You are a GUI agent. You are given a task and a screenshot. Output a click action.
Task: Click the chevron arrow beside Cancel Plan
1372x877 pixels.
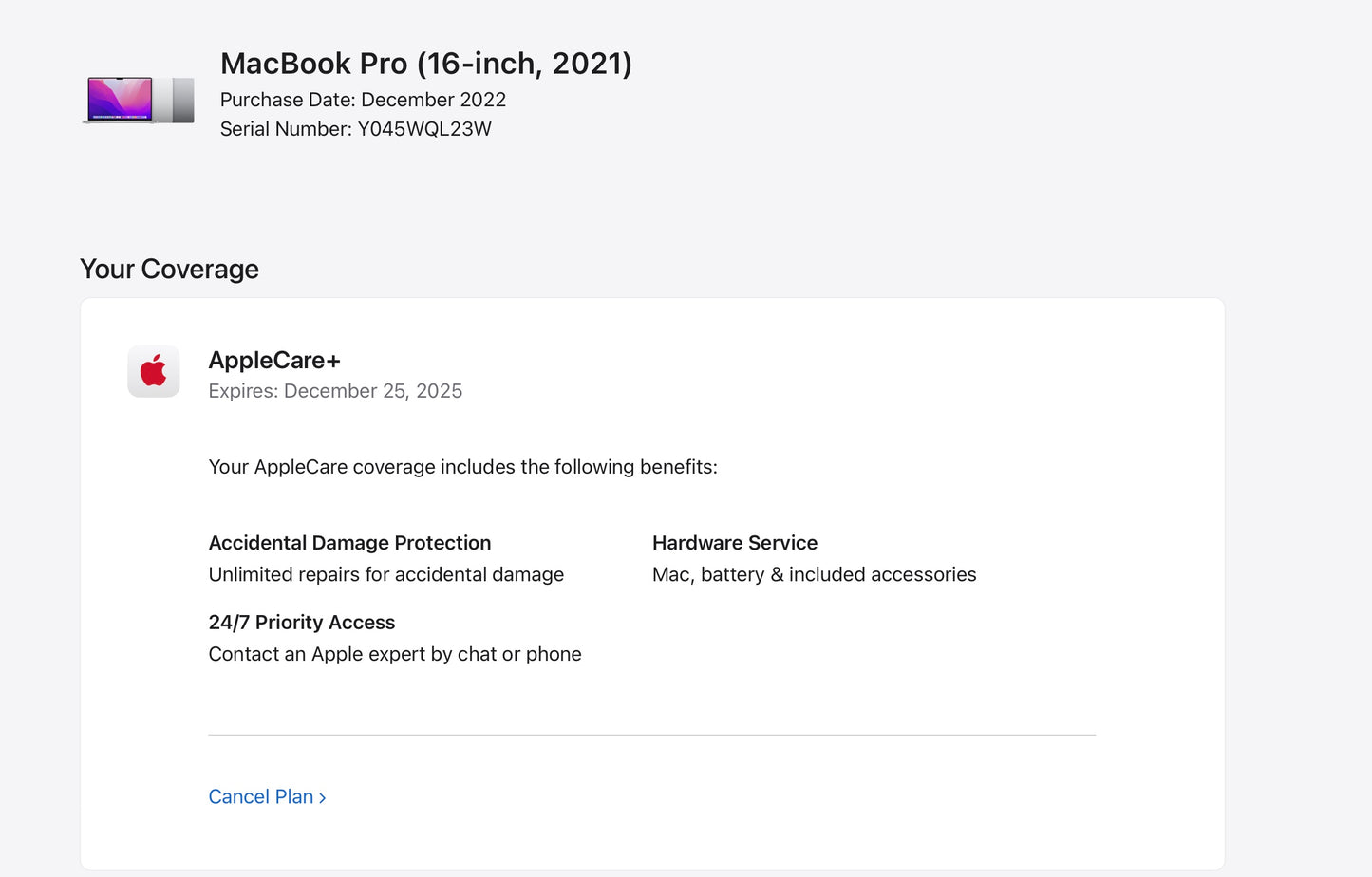pos(323,798)
